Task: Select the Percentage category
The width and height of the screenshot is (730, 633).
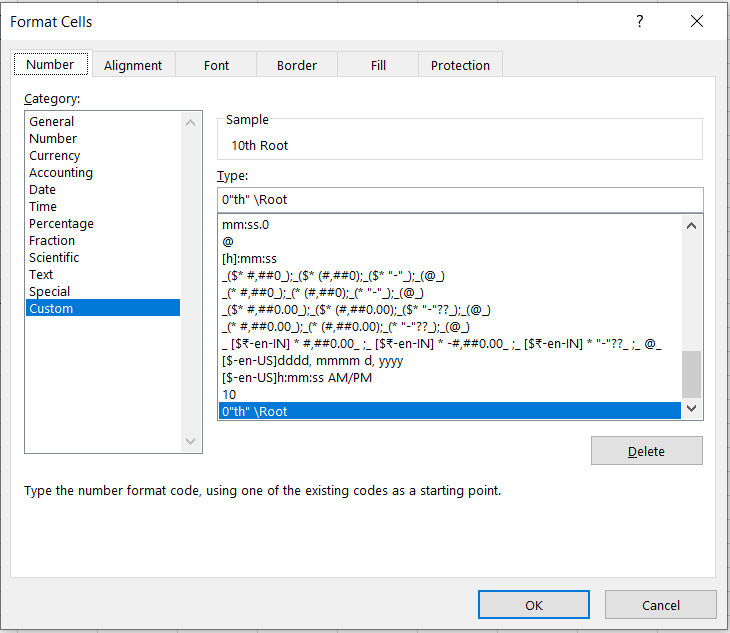Action: tap(61, 224)
